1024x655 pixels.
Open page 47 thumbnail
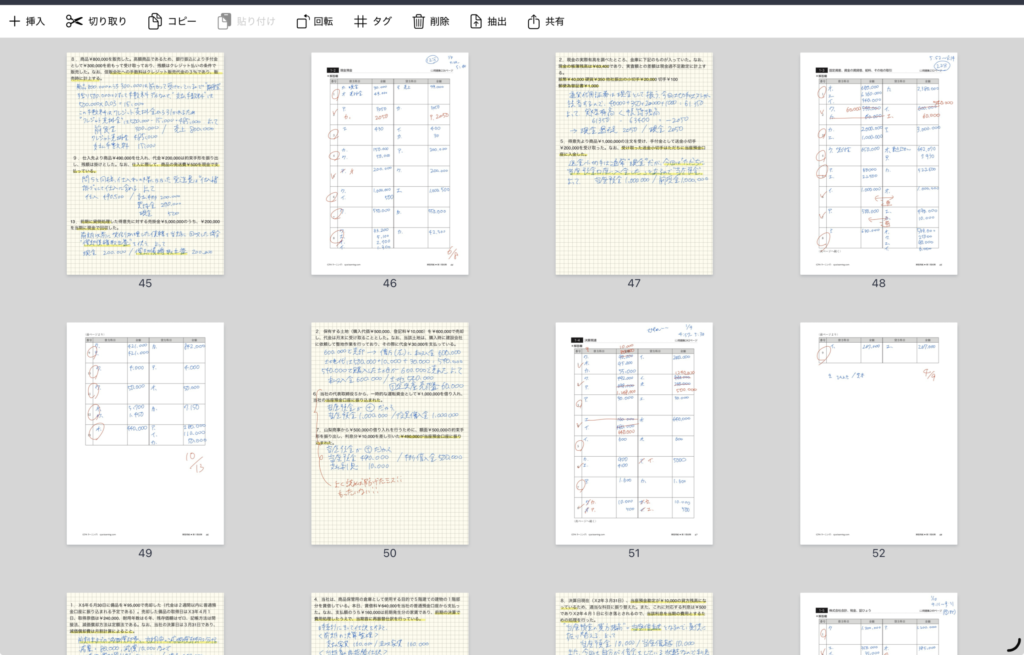click(634, 163)
